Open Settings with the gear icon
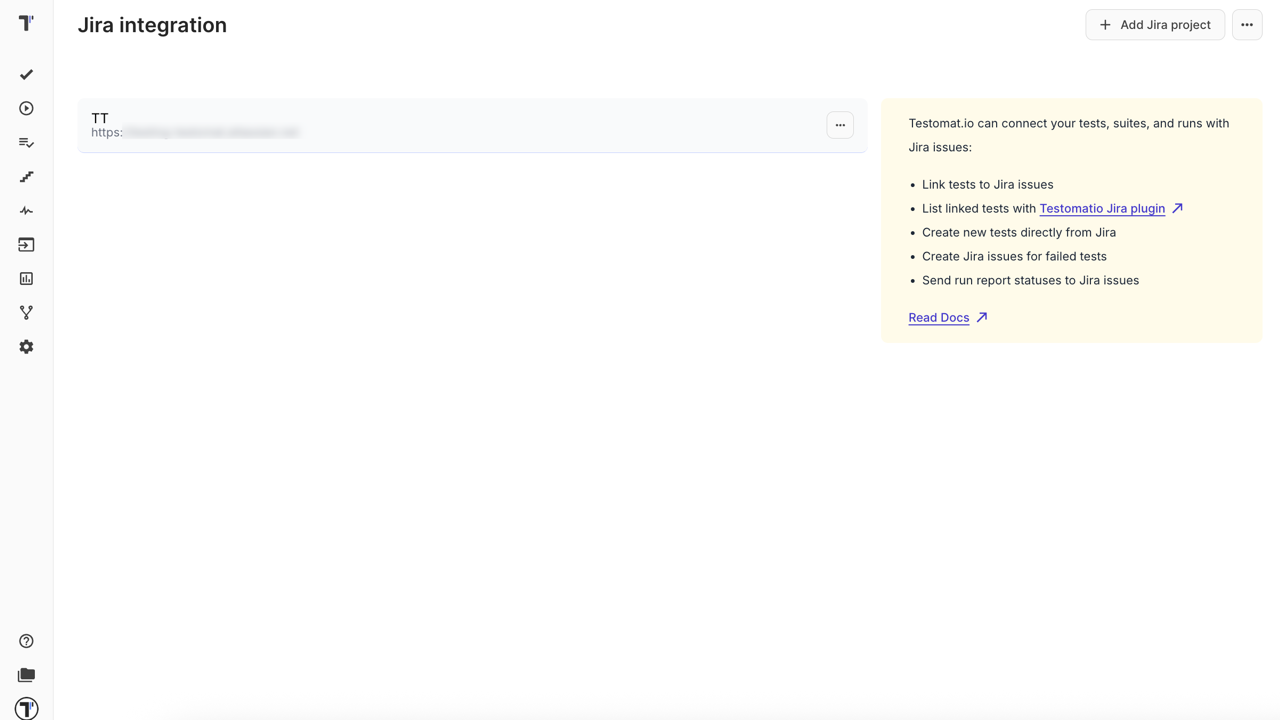This screenshot has width=1280, height=720. (26, 346)
